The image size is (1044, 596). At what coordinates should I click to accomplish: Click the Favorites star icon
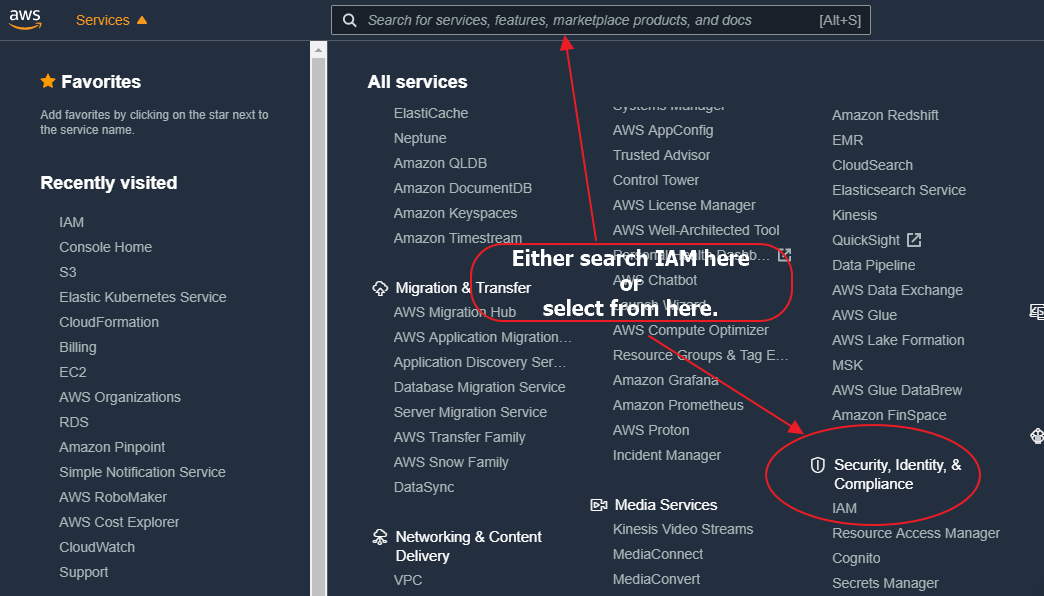(x=48, y=81)
